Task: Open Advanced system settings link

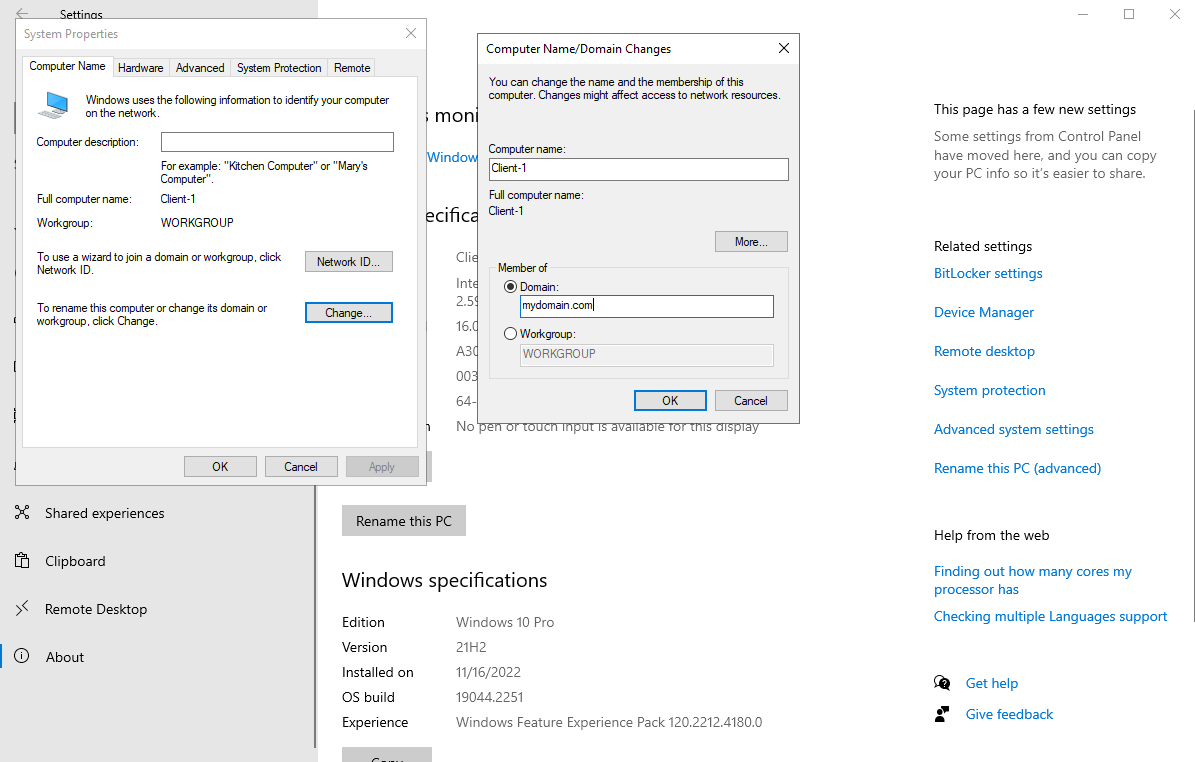Action: coord(1014,429)
